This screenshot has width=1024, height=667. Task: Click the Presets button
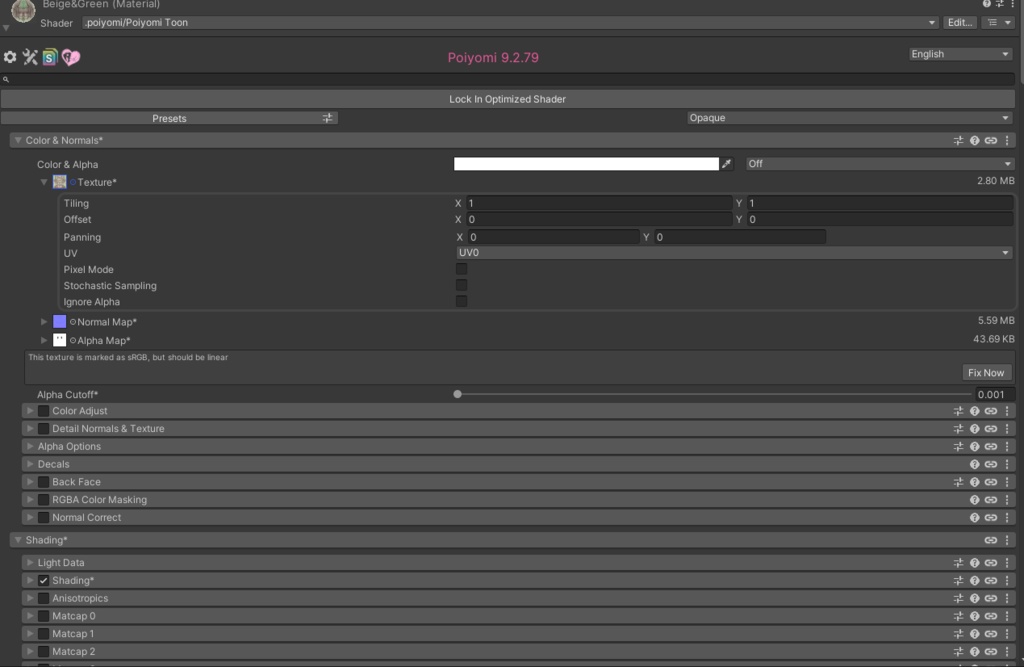coord(169,118)
